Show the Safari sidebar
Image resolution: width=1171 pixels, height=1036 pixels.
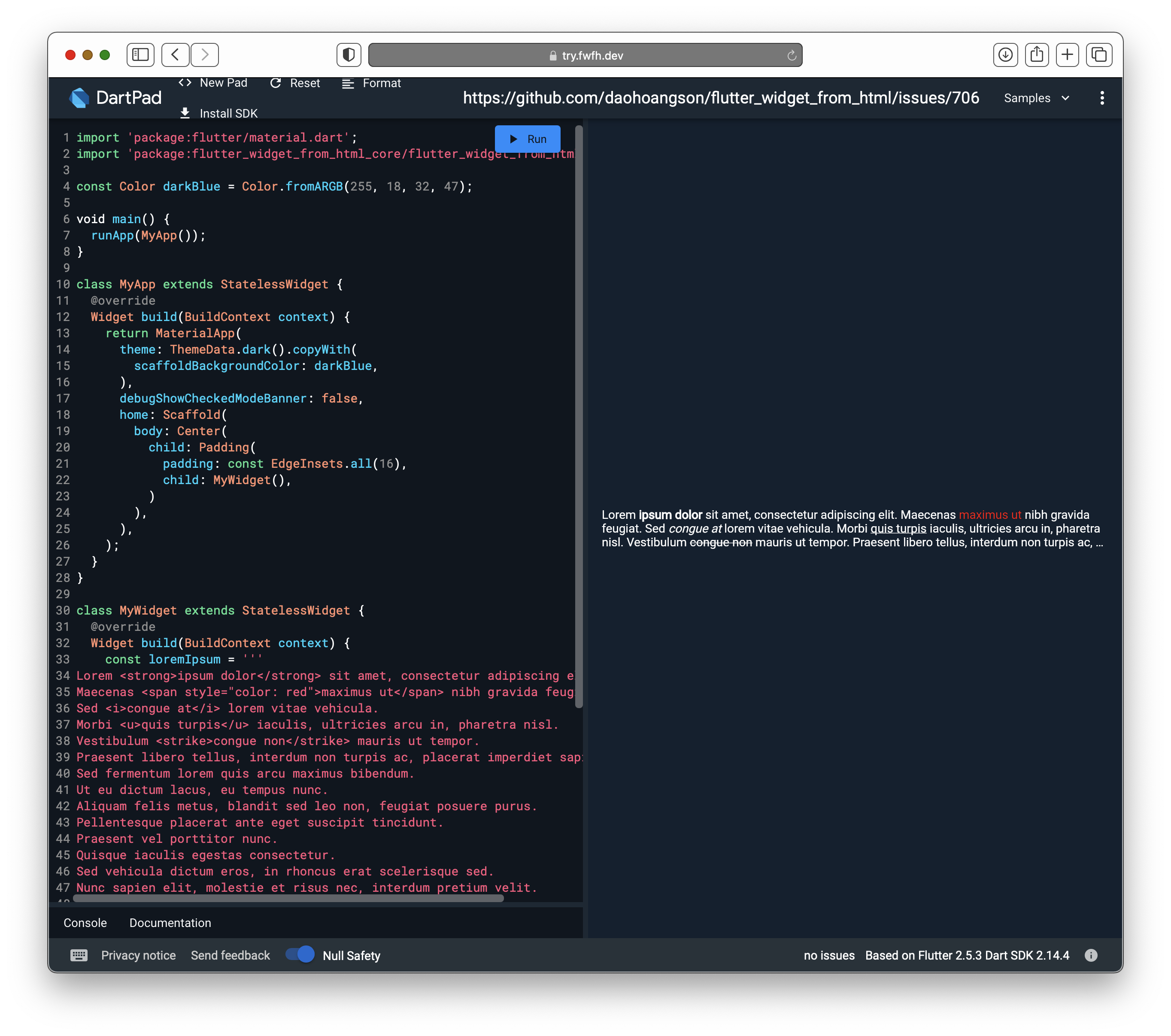coord(140,55)
